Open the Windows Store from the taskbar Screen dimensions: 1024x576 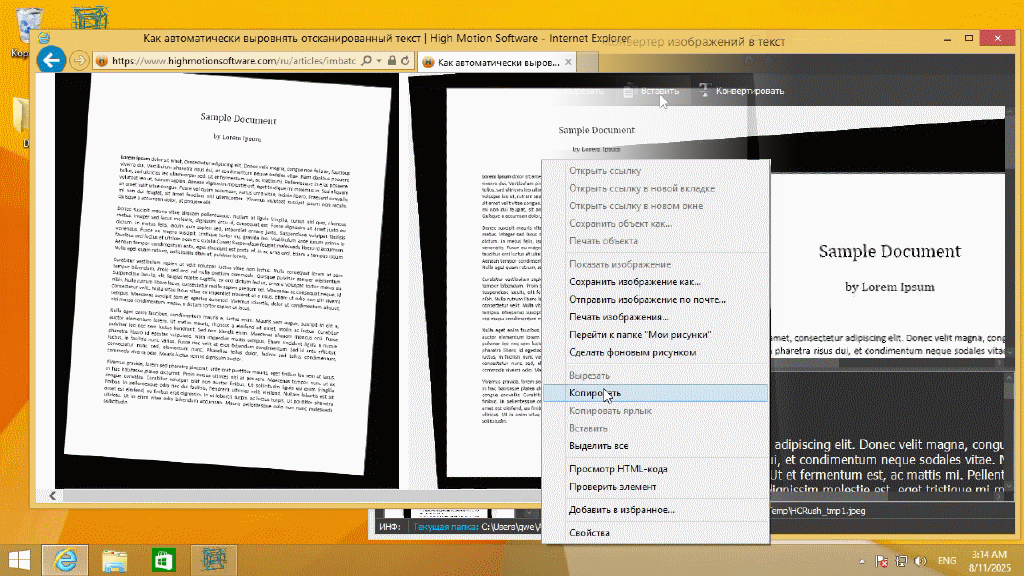pyautogui.click(x=163, y=560)
